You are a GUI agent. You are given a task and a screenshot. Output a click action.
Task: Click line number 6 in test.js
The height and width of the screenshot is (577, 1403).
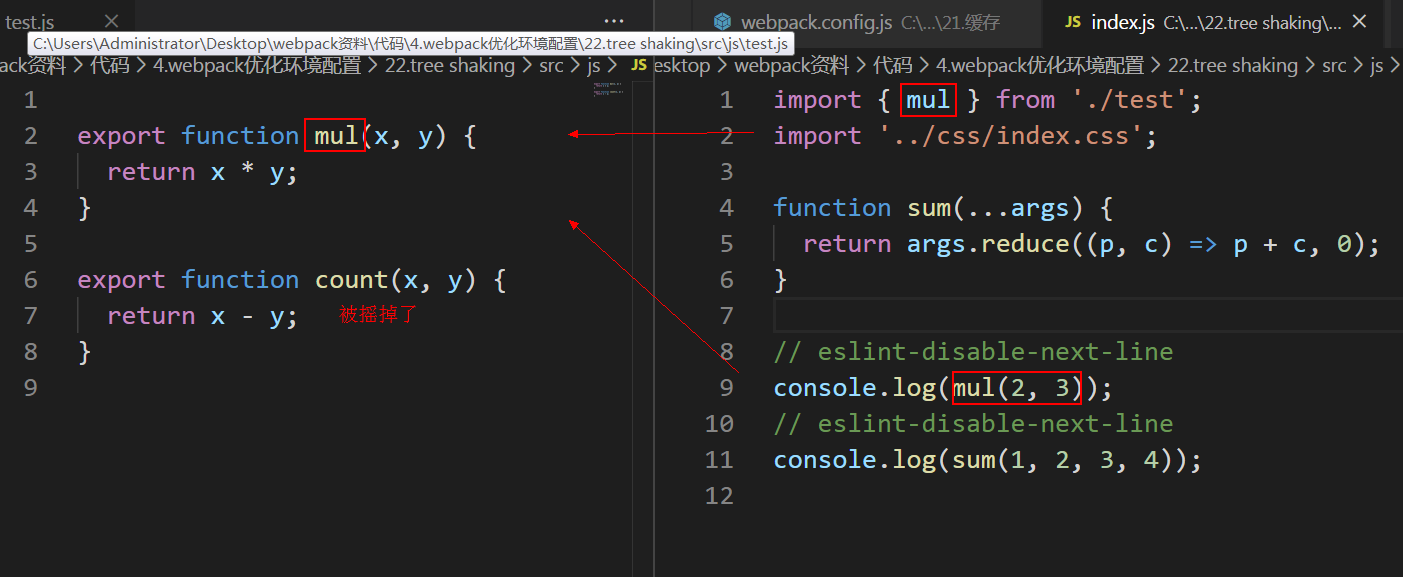point(30,280)
